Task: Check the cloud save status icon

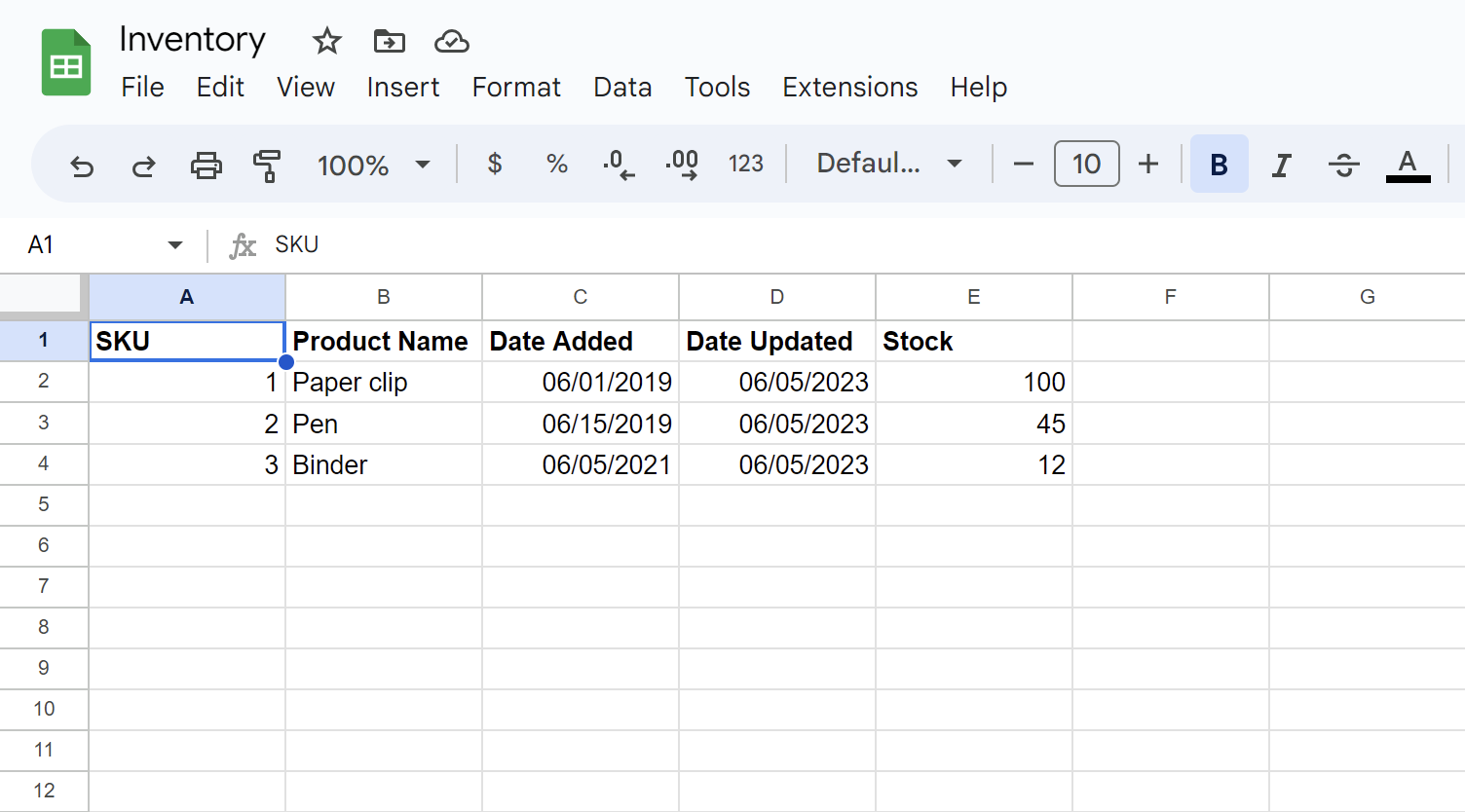Action: (451, 42)
